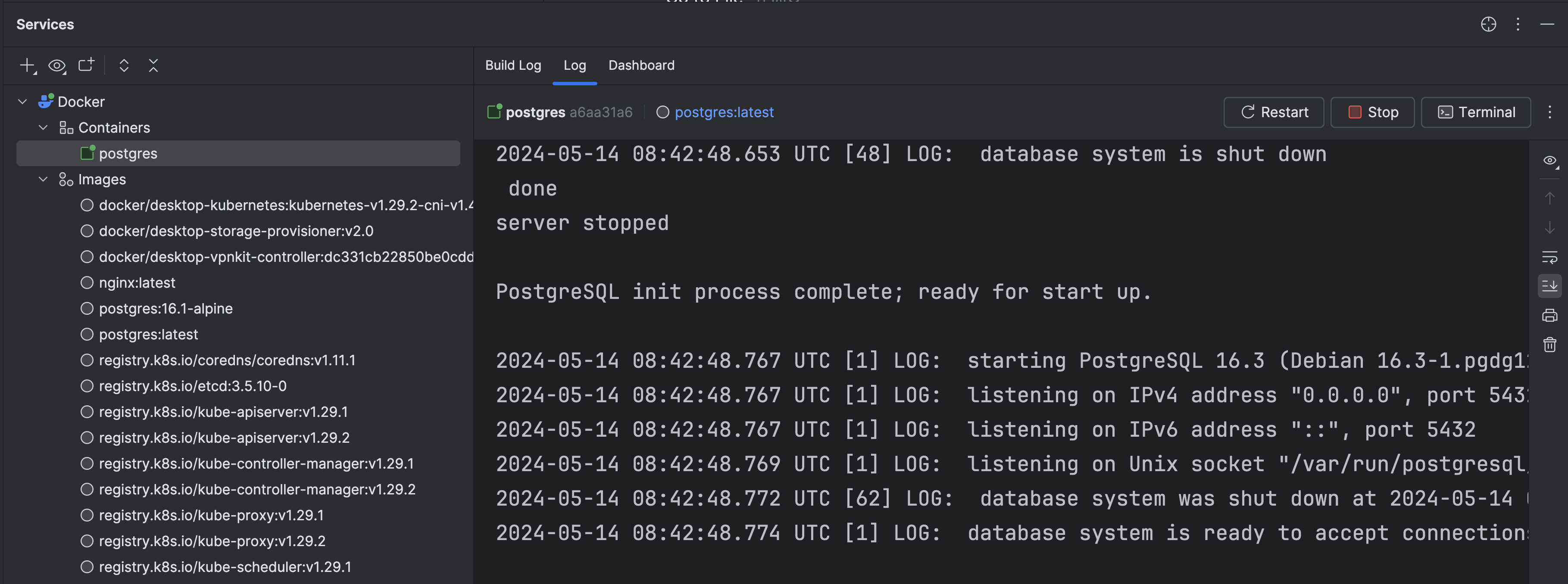Open the postgres:latest image link
Screen dimensions: 1568x584
[x=724, y=112]
